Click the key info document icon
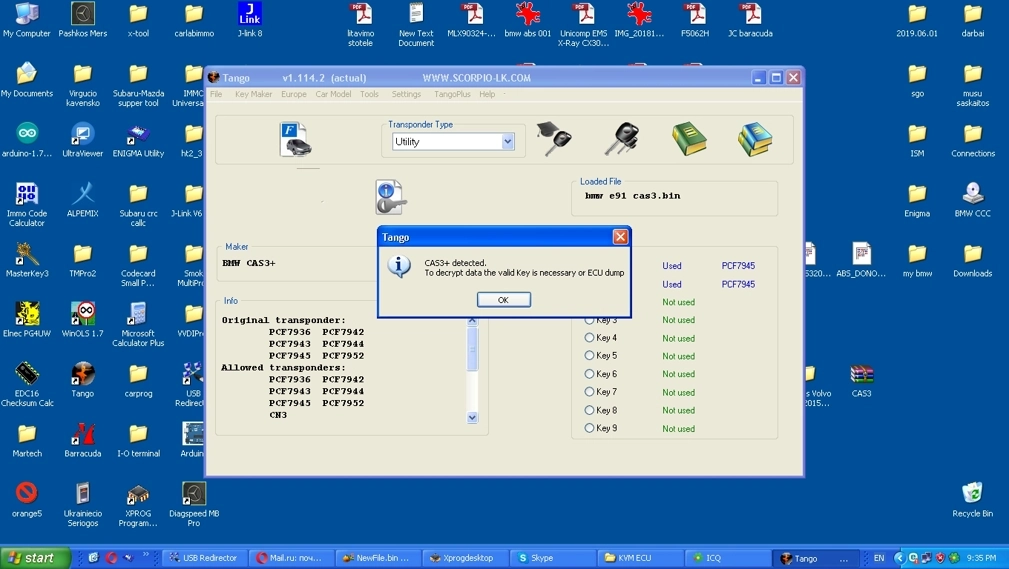This screenshot has height=569, width=1009. tap(391, 197)
